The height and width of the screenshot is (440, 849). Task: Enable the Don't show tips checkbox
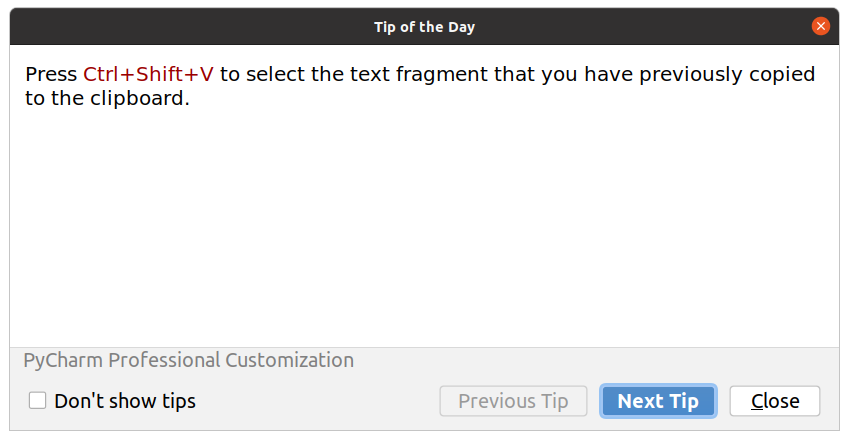pyautogui.click(x=37, y=400)
